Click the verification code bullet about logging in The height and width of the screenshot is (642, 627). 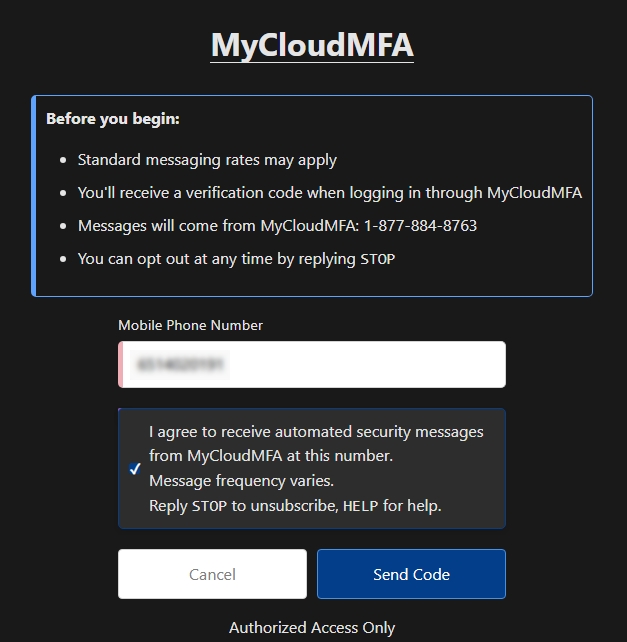329,193
